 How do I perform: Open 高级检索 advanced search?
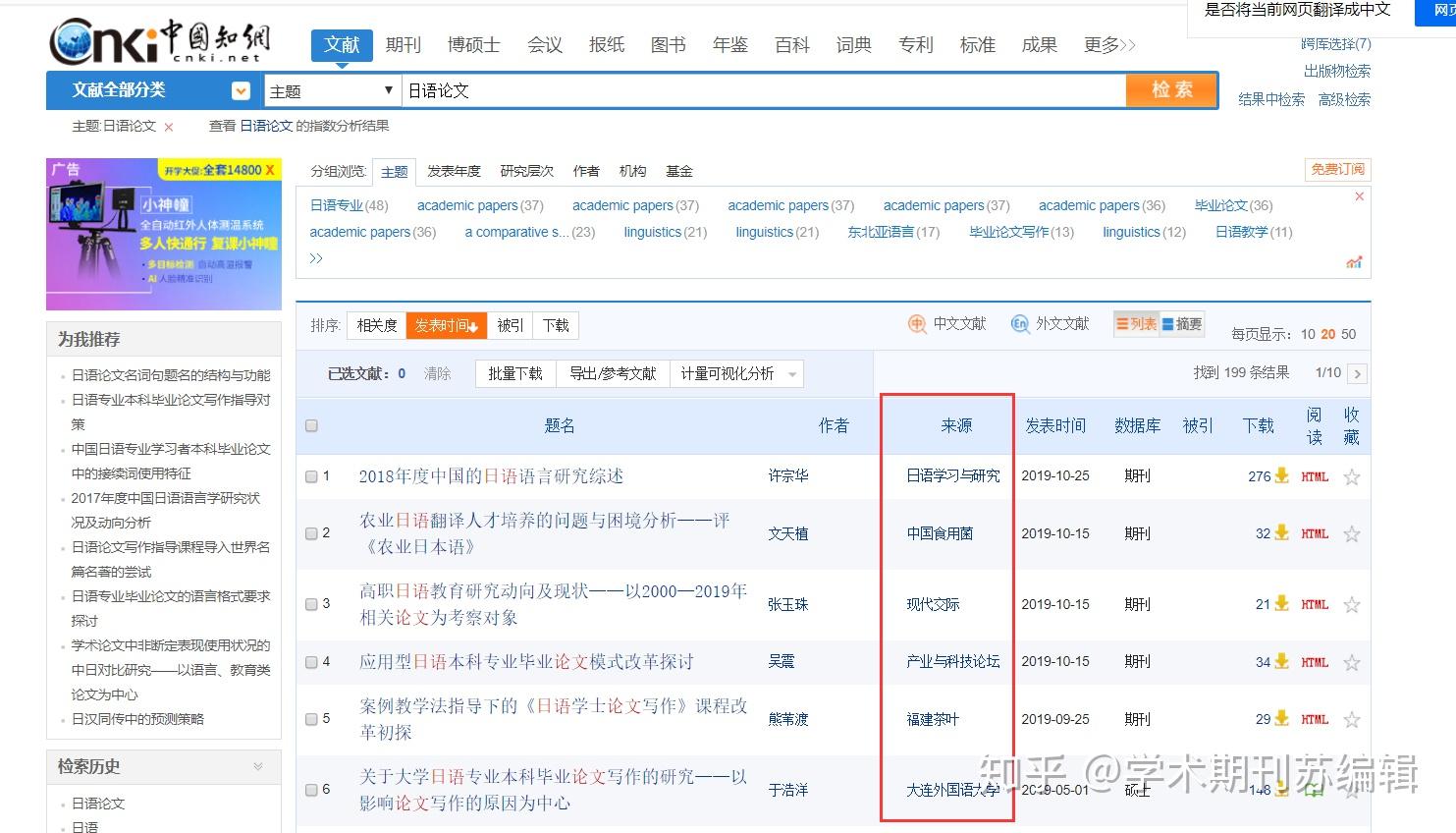1344,99
